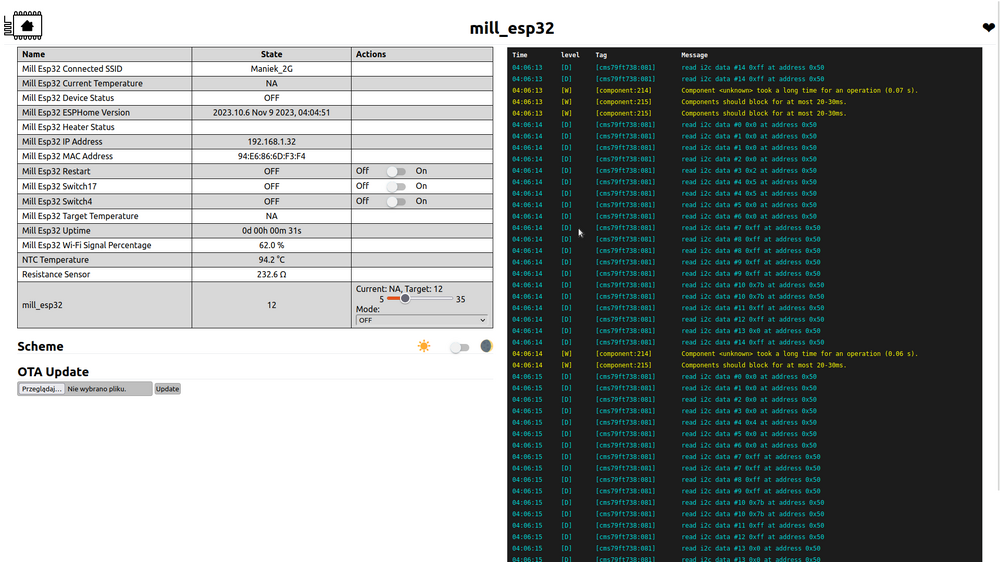Toggle the Mill Esp32 Restart switch
The height and width of the screenshot is (562, 1000).
(x=397, y=171)
